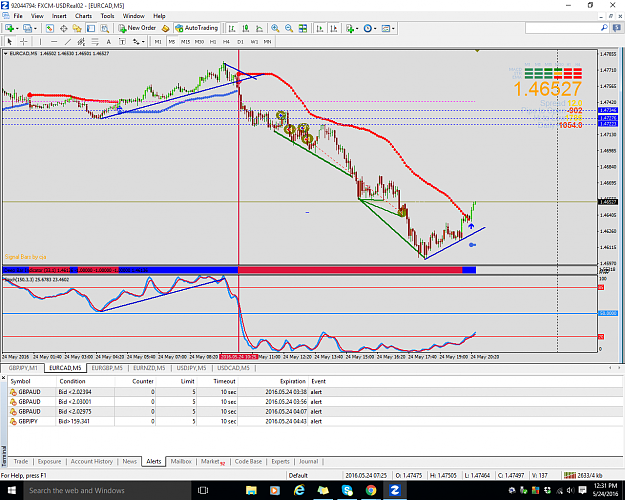Zoom in on the chart
Viewport: 625px width, 500px height.
(275, 28)
